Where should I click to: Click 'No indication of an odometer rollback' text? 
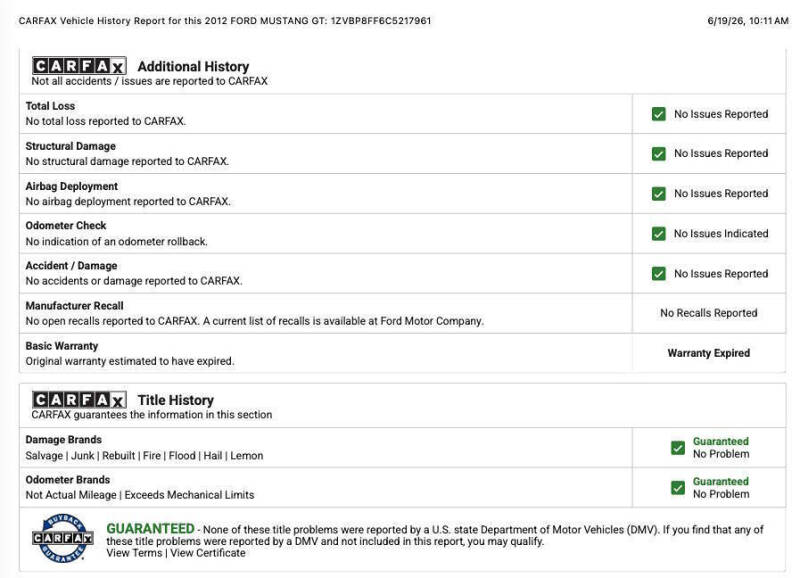click(116, 242)
